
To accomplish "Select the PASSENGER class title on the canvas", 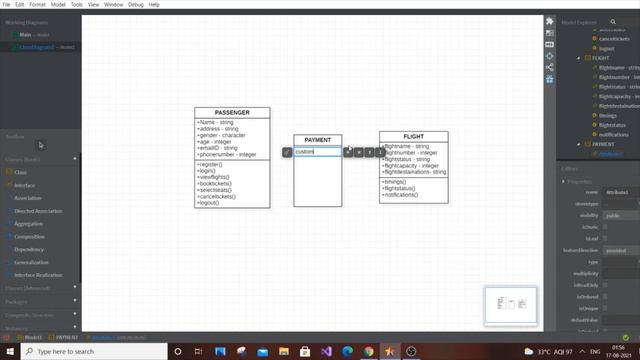I will pyautogui.click(x=232, y=113).
